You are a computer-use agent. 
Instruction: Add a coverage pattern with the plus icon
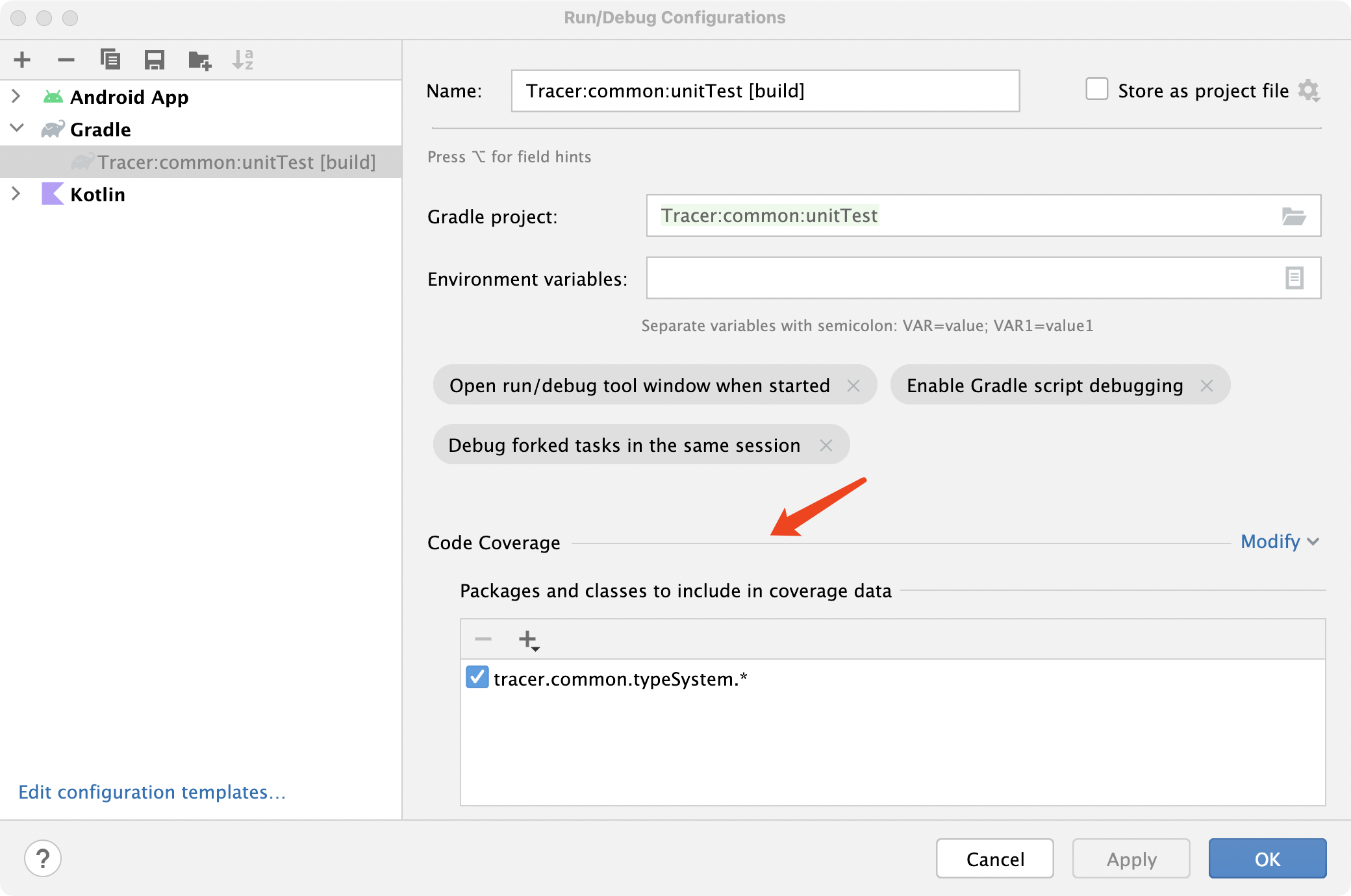click(x=527, y=639)
